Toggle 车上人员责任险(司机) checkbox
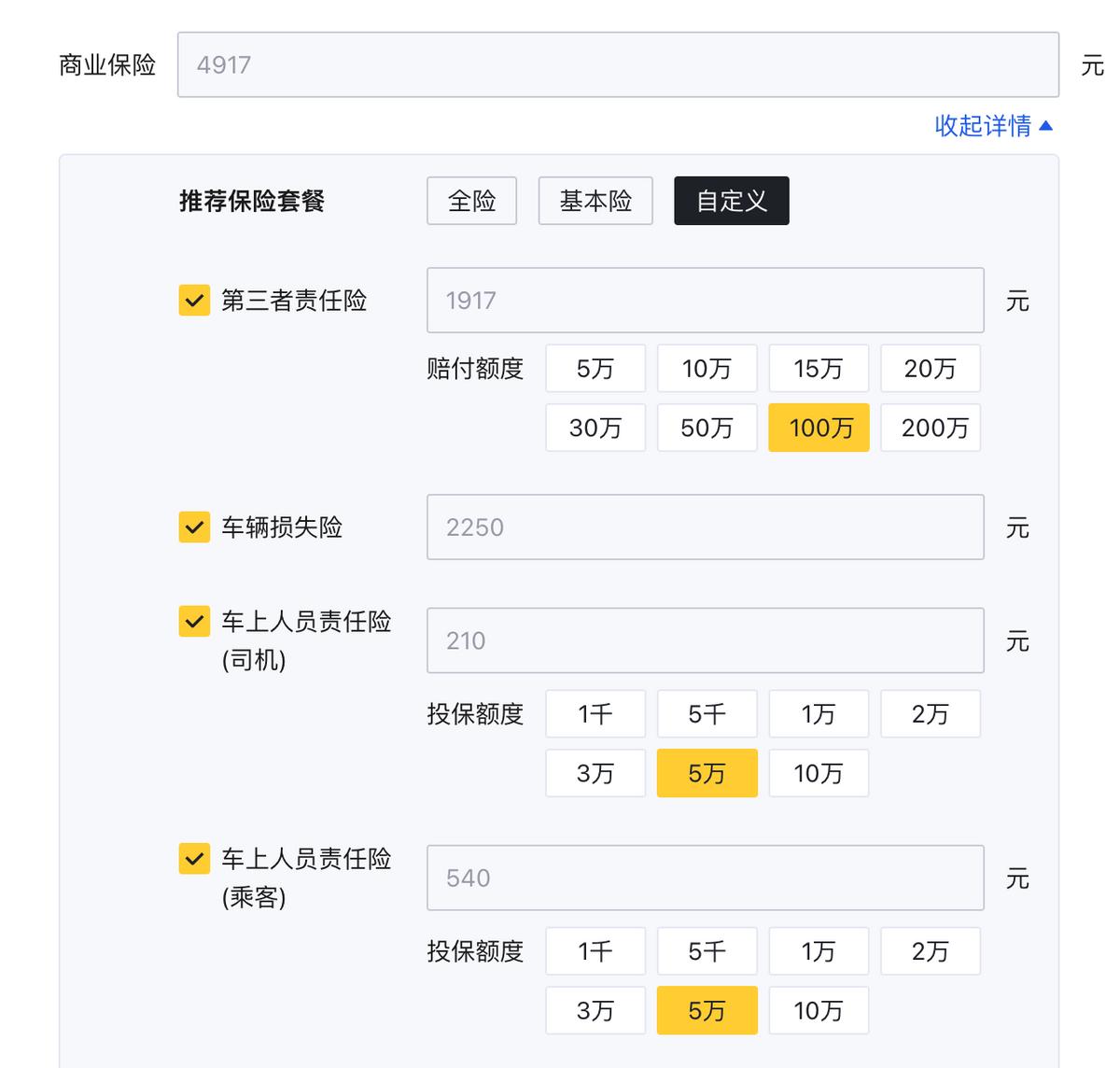The image size is (1120, 1068). click(194, 622)
